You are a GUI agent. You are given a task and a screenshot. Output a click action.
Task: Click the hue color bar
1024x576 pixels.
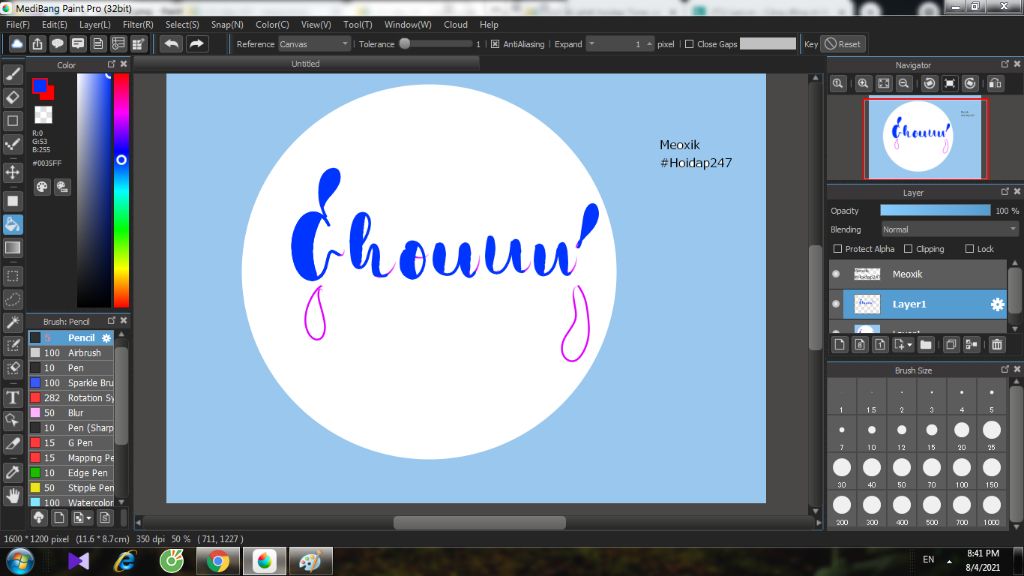click(121, 190)
